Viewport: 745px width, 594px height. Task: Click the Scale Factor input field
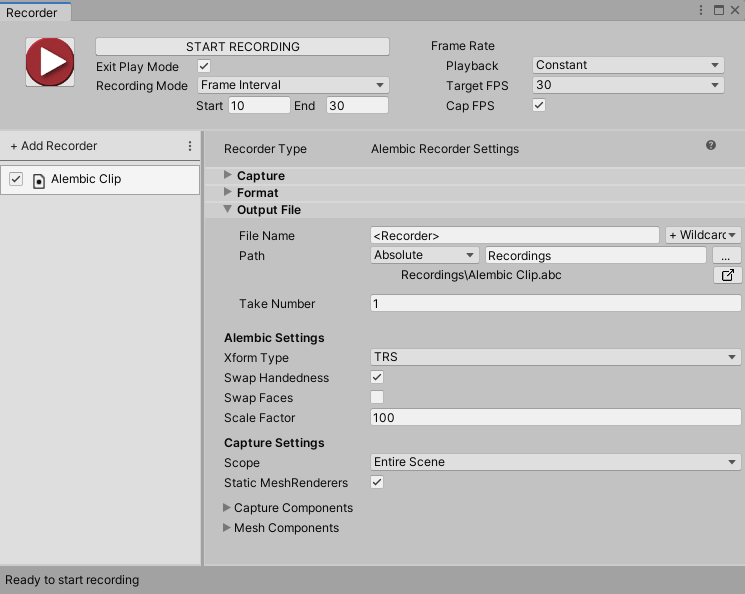[x=555, y=418]
